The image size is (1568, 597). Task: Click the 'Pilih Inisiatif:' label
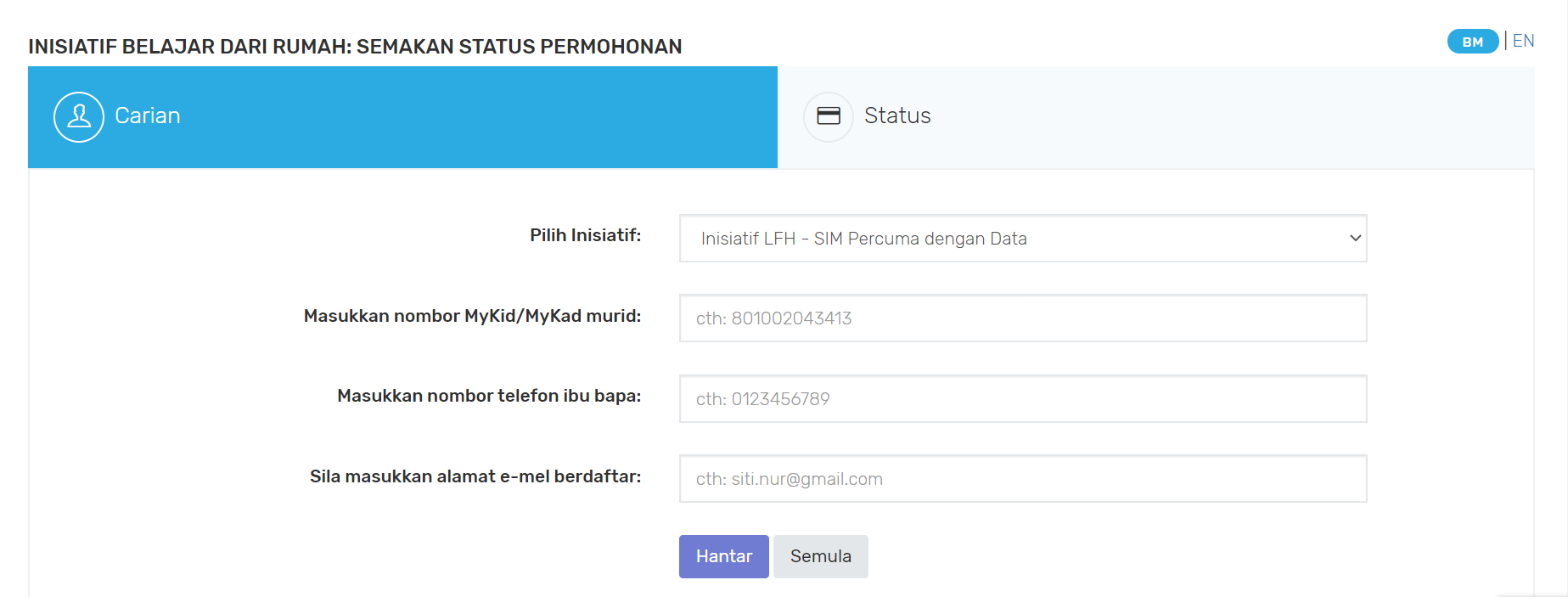[x=586, y=235]
